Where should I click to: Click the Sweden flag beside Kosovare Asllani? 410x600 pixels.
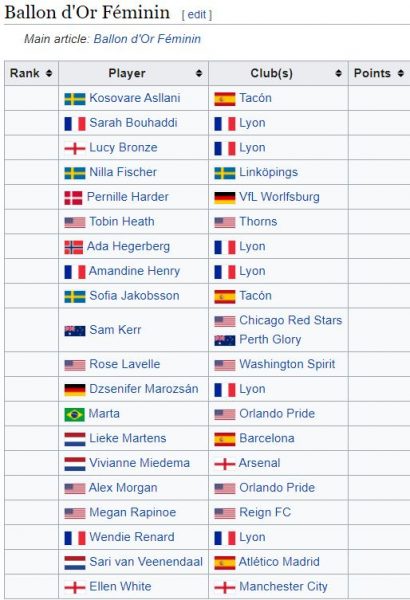tap(75, 99)
